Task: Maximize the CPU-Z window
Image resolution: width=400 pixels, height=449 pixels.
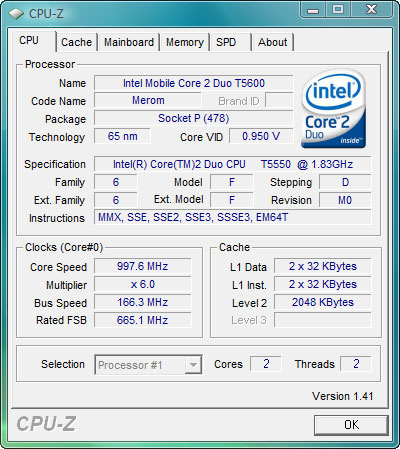Action: [338, 10]
